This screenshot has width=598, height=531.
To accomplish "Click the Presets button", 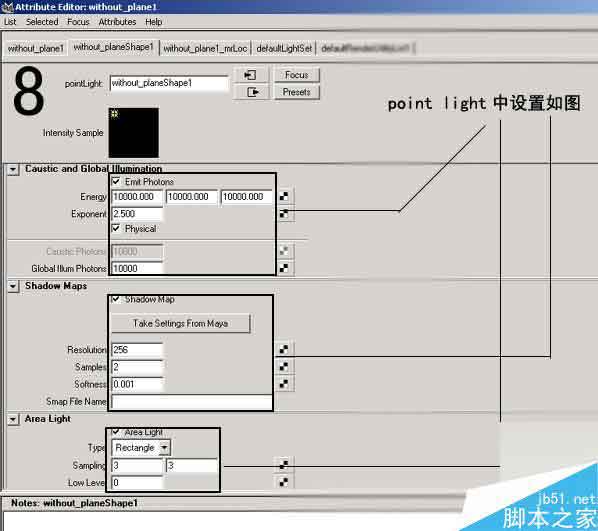I will [x=296, y=92].
